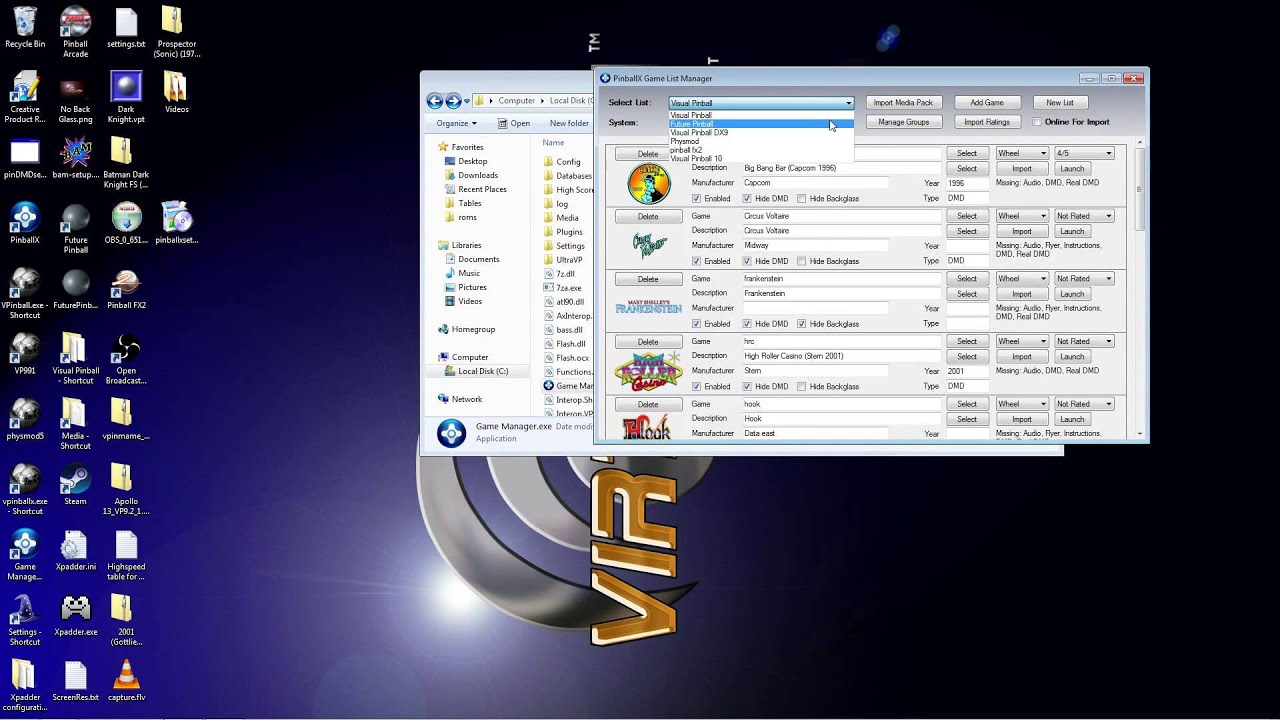Choose Future Pinball from the list dropdown
The height and width of the screenshot is (720, 1280).
click(761, 124)
